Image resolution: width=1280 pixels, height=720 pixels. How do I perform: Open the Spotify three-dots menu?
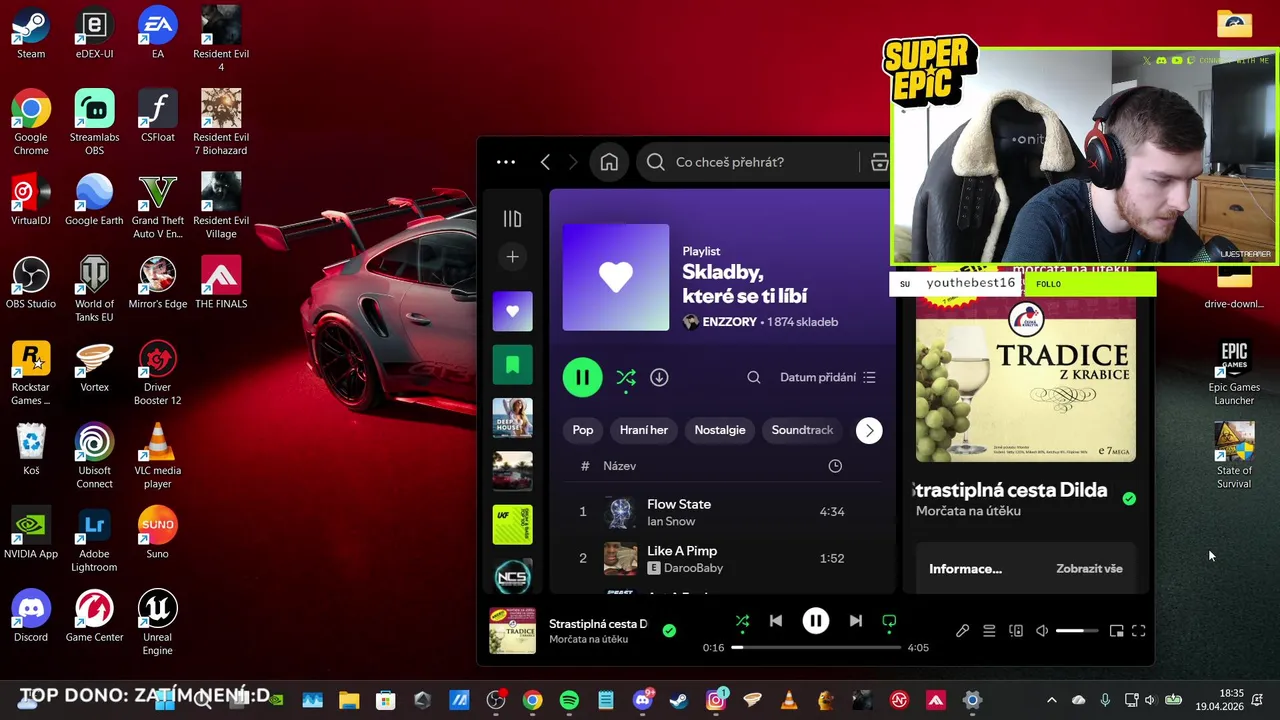pyautogui.click(x=506, y=162)
